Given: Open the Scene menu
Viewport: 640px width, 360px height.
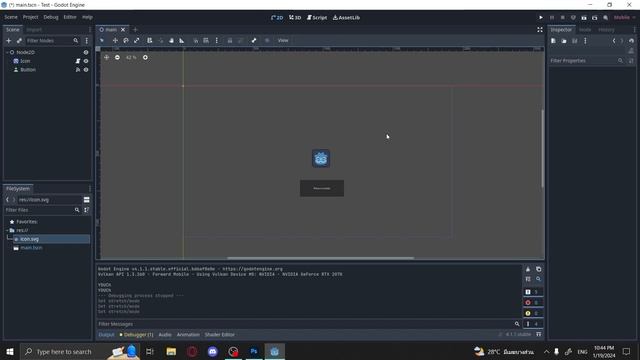Looking at the screenshot, I should 11,17.
